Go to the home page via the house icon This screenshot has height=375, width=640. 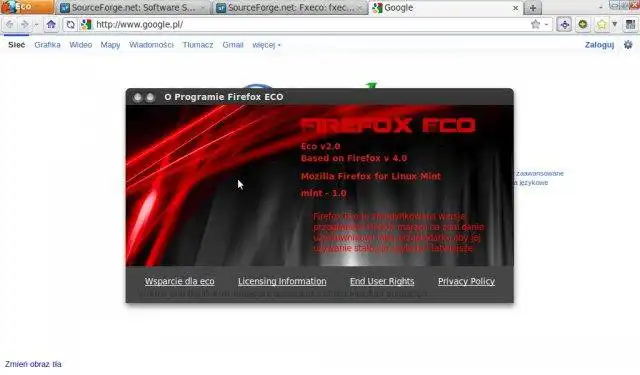coord(51,24)
